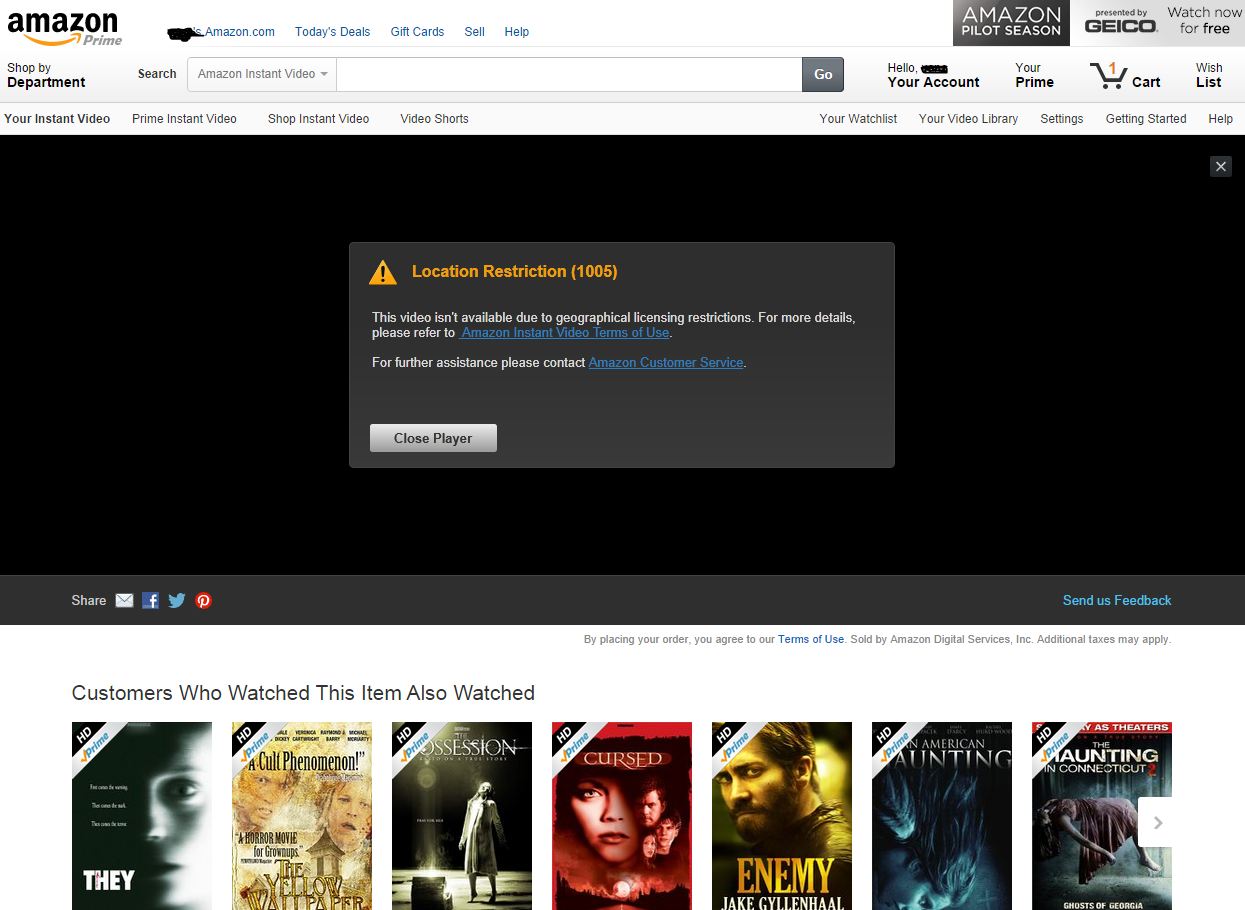The height and width of the screenshot is (910, 1245).
Task: Expand the Amazon Instant Video search dropdown
Action: click(x=262, y=74)
